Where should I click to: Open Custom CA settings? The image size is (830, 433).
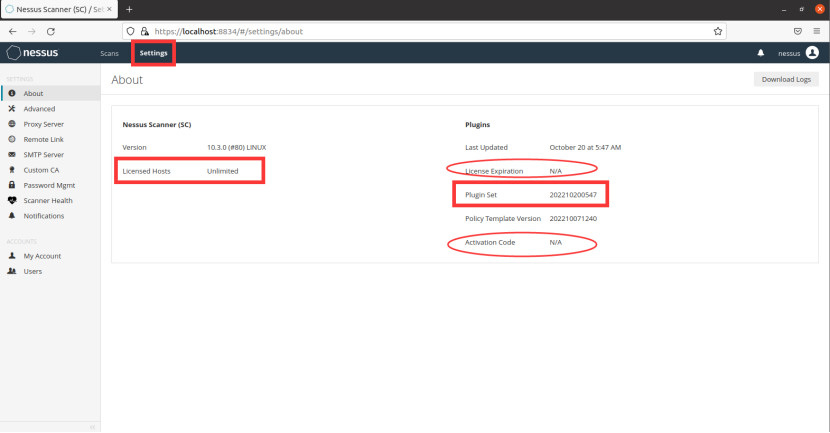pos(50,170)
